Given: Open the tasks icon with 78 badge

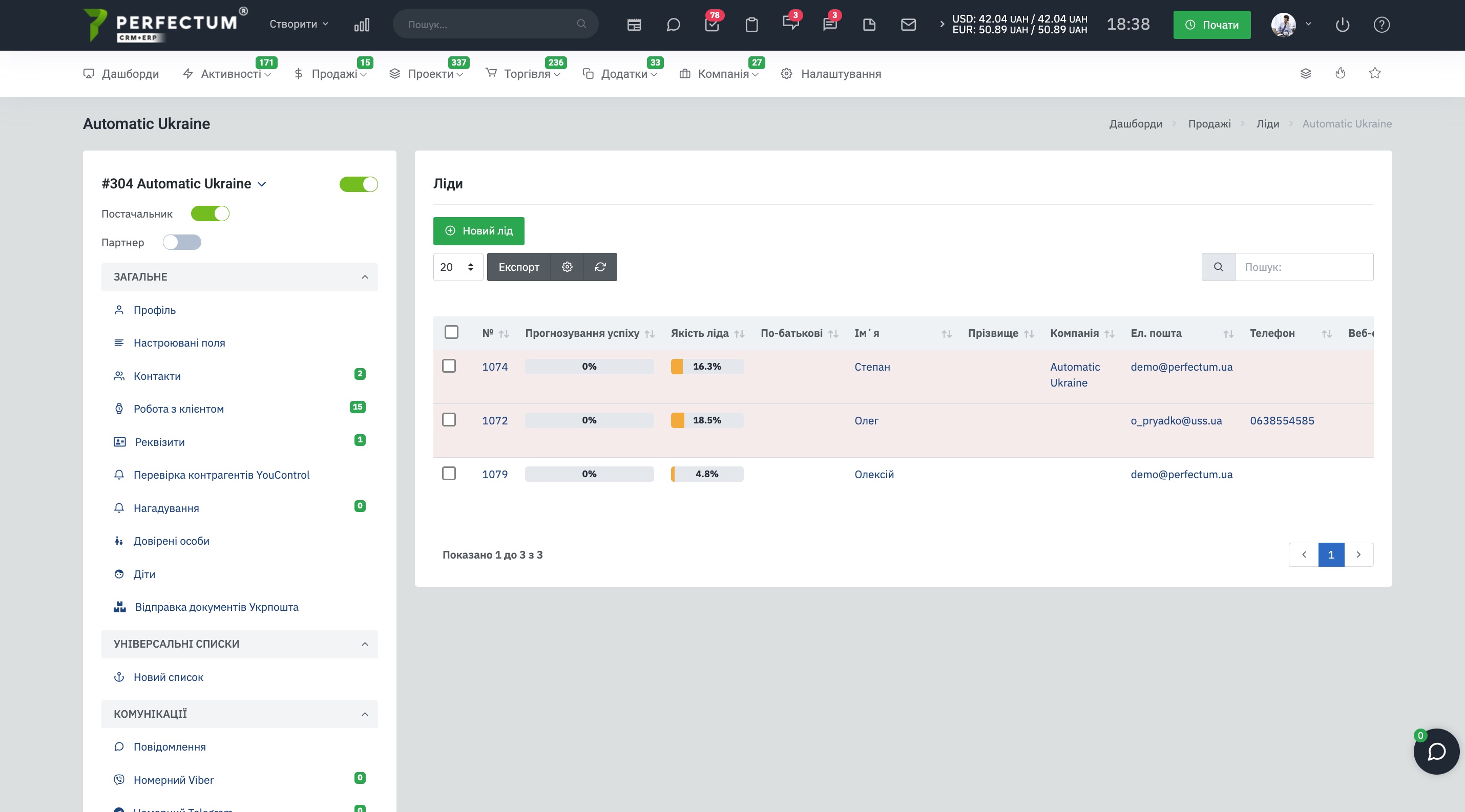Looking at the screenshot, I should (x=712, y=25).
